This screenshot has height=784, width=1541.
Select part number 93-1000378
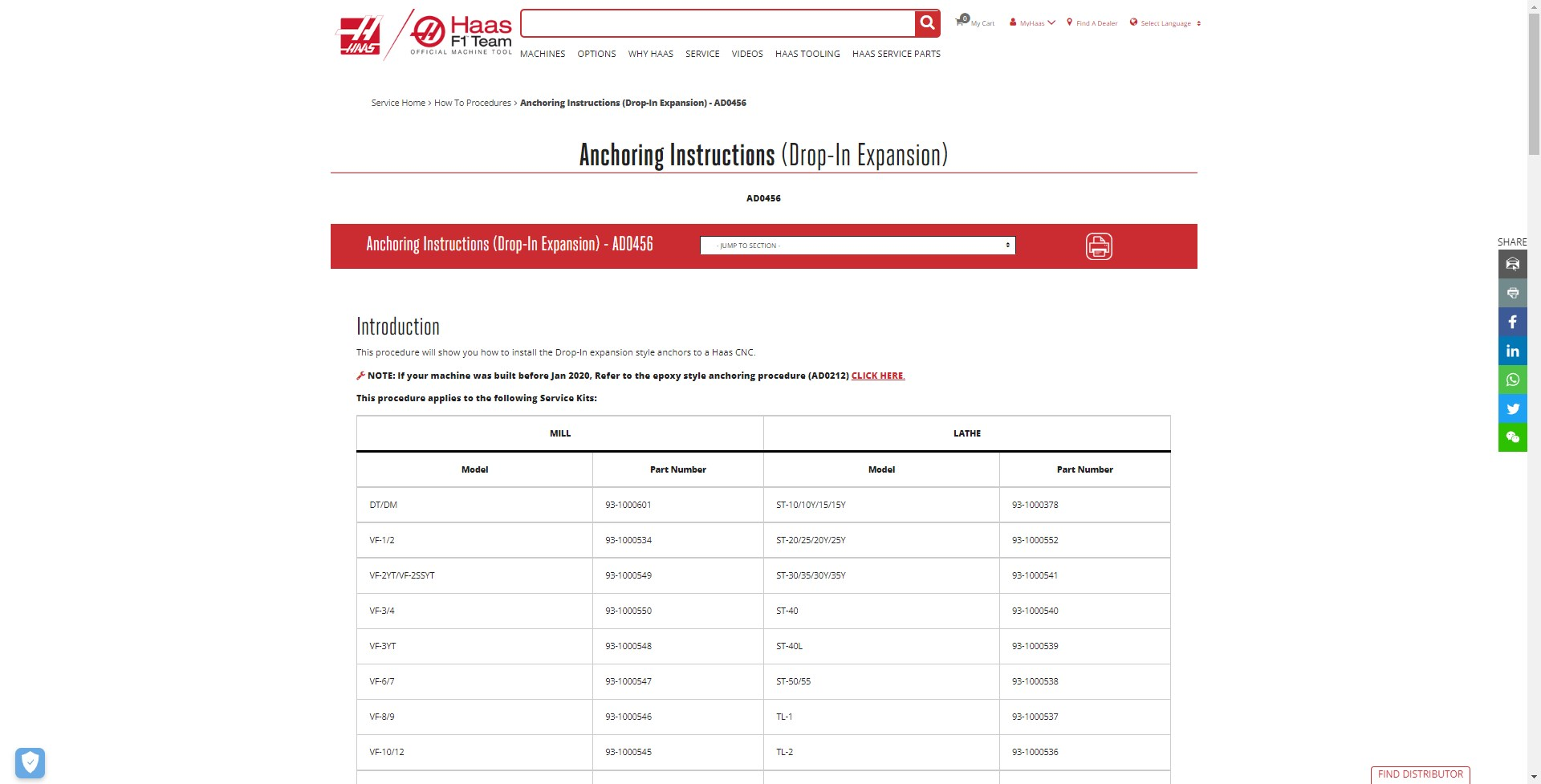point(1084,505)
